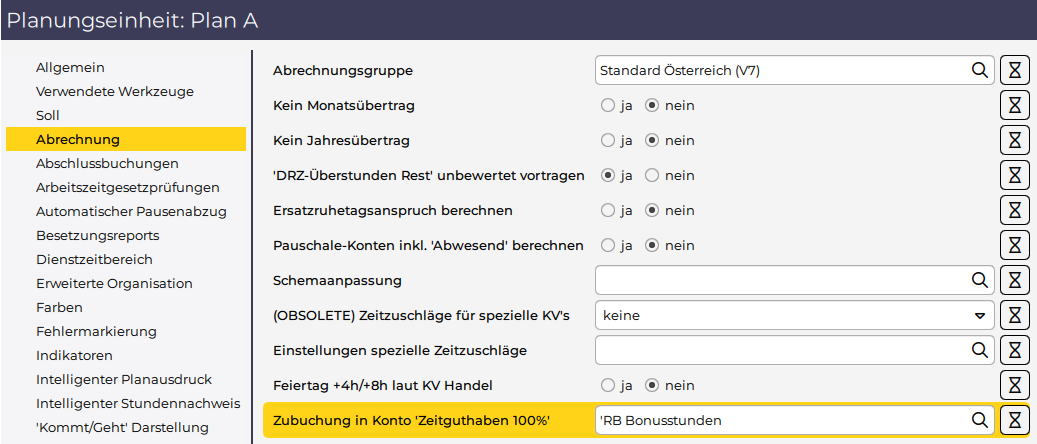This screenshot has width=1037, height=444.
Task: Click the search magnifier in Abrechnungsgruppe field
Action: coord(979,70)
